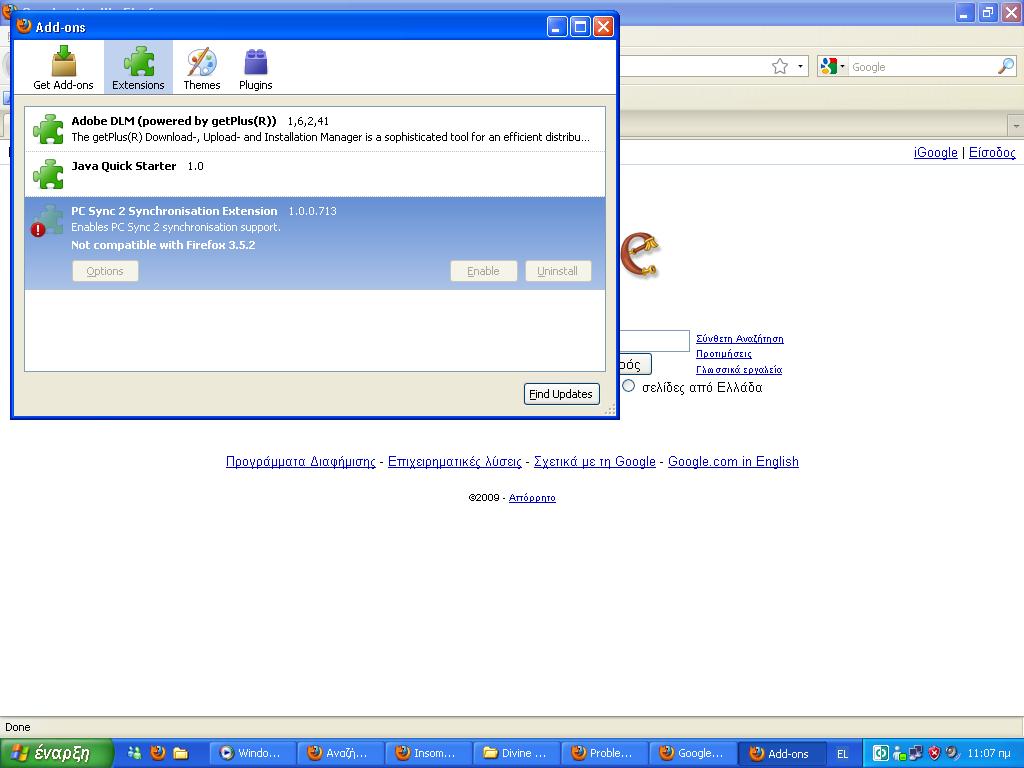Click the red incompatibility warning icon on PC Sync 2

coord(38,229)
